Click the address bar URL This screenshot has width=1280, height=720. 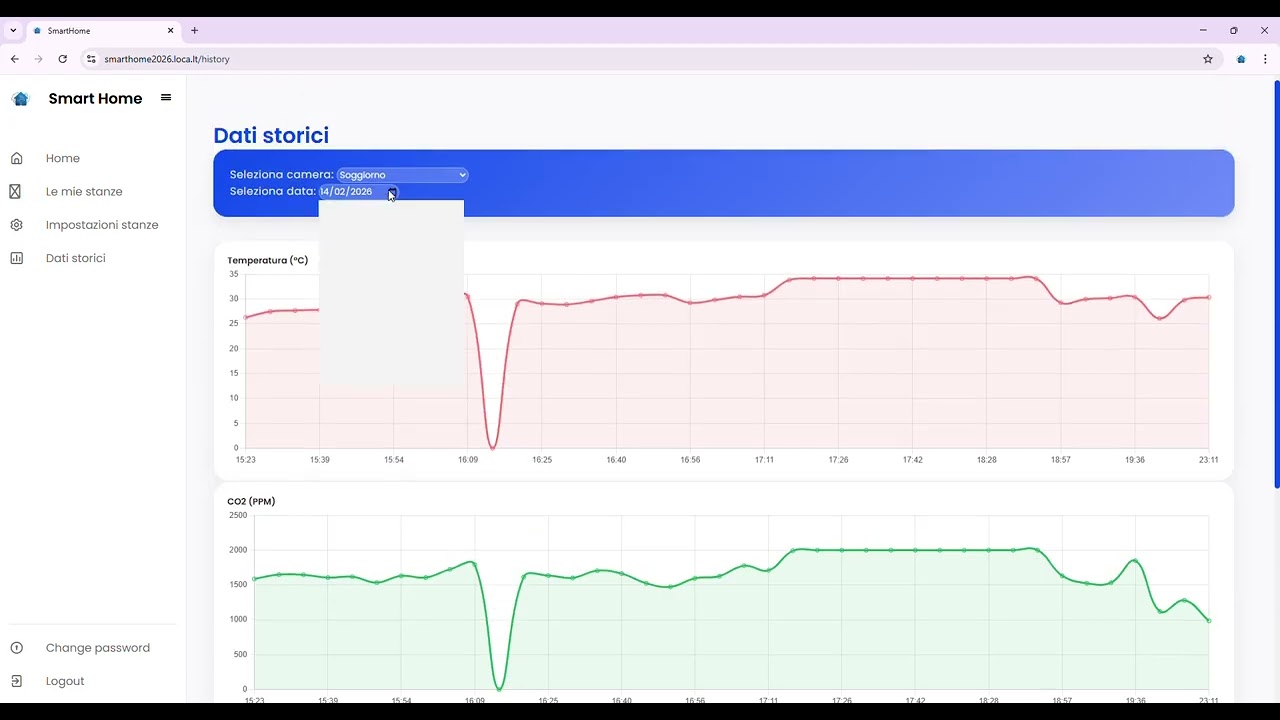point(167,59)
